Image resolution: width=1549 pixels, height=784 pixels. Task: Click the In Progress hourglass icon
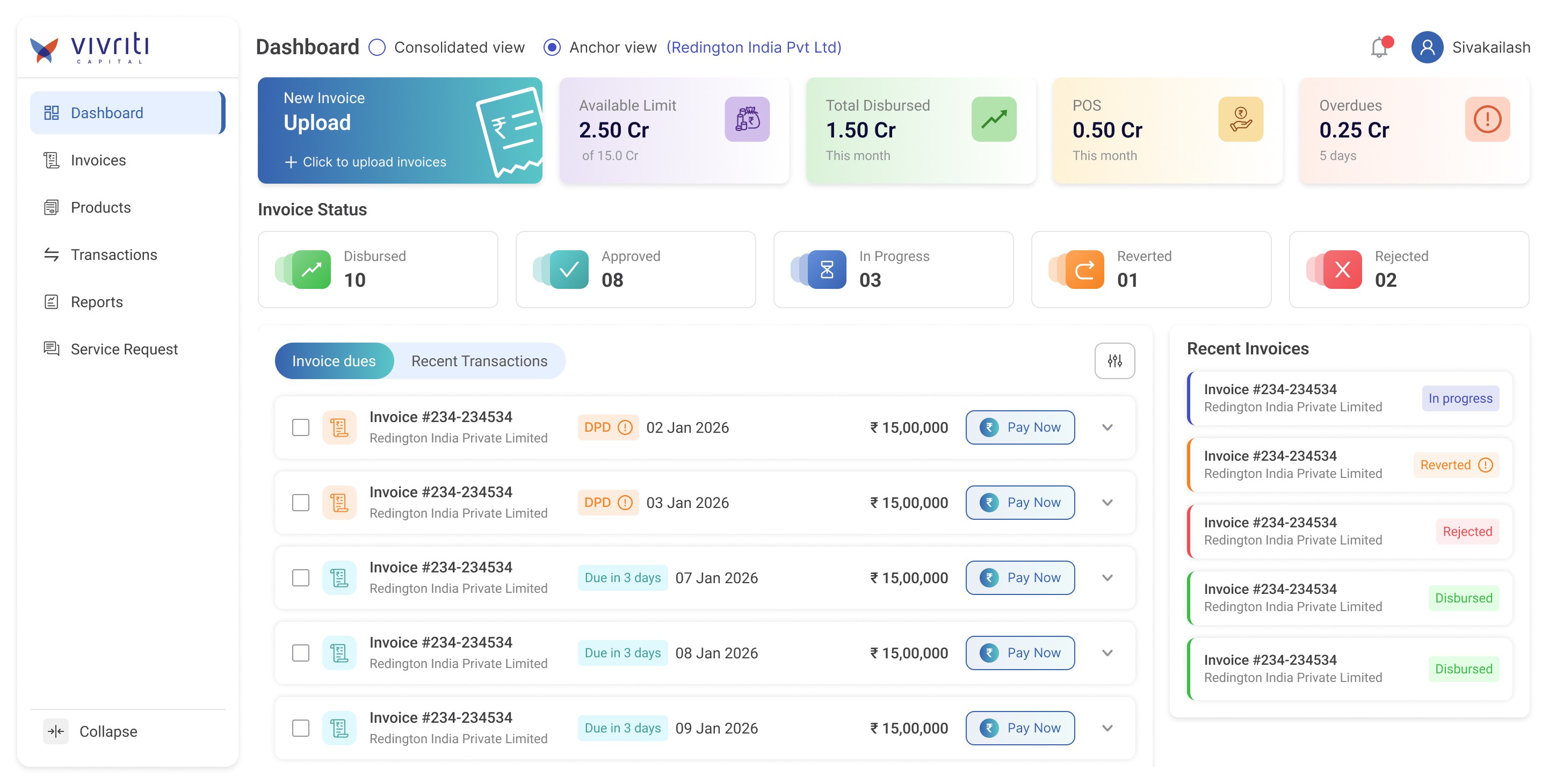tap(827, 270)
